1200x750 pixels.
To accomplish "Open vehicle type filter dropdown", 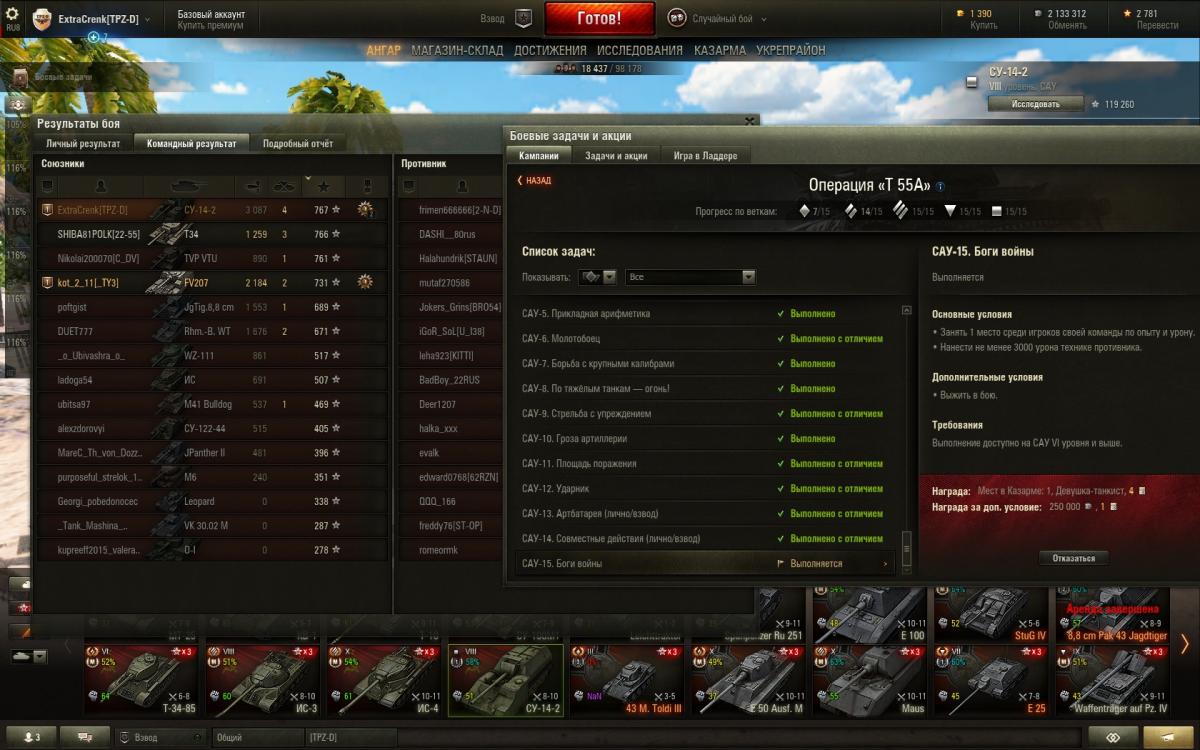I will point(598,277).
